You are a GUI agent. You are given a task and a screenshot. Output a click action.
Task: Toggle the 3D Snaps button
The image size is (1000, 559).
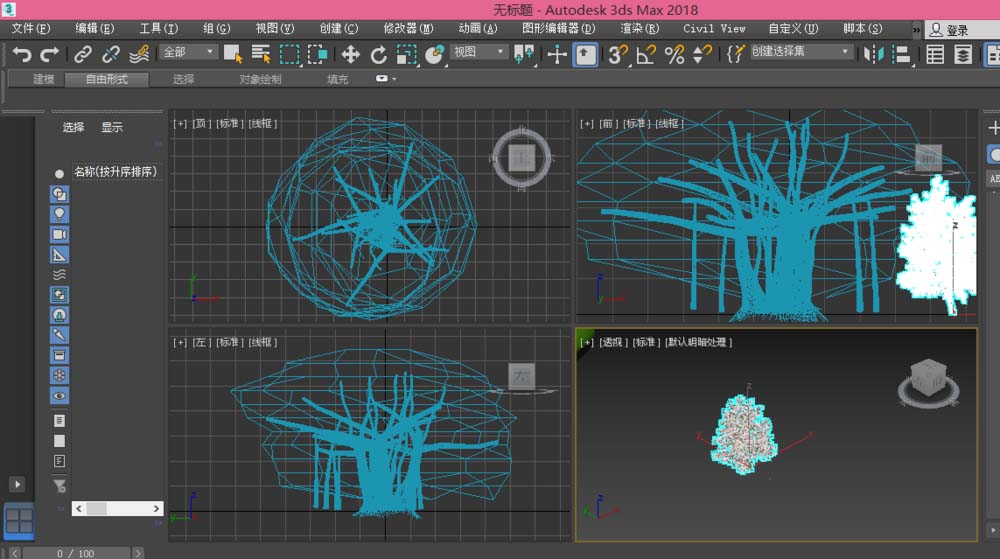click(618, 54)
